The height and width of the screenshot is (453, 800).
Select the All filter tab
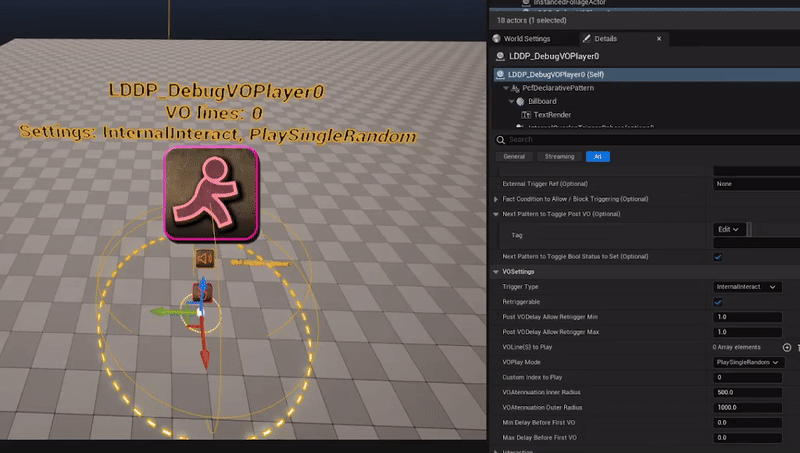click(597, 157)
